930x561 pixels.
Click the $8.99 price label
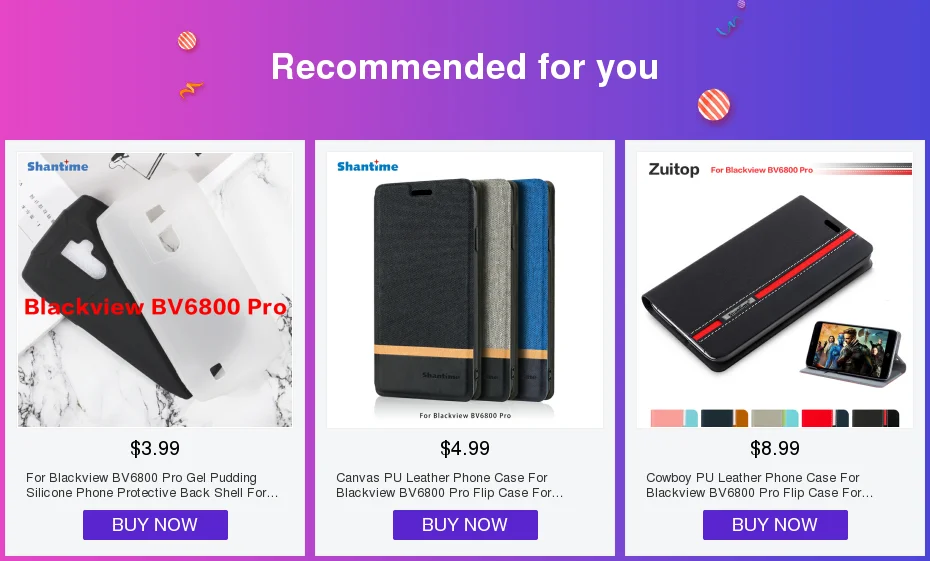[x=775, y=448]
